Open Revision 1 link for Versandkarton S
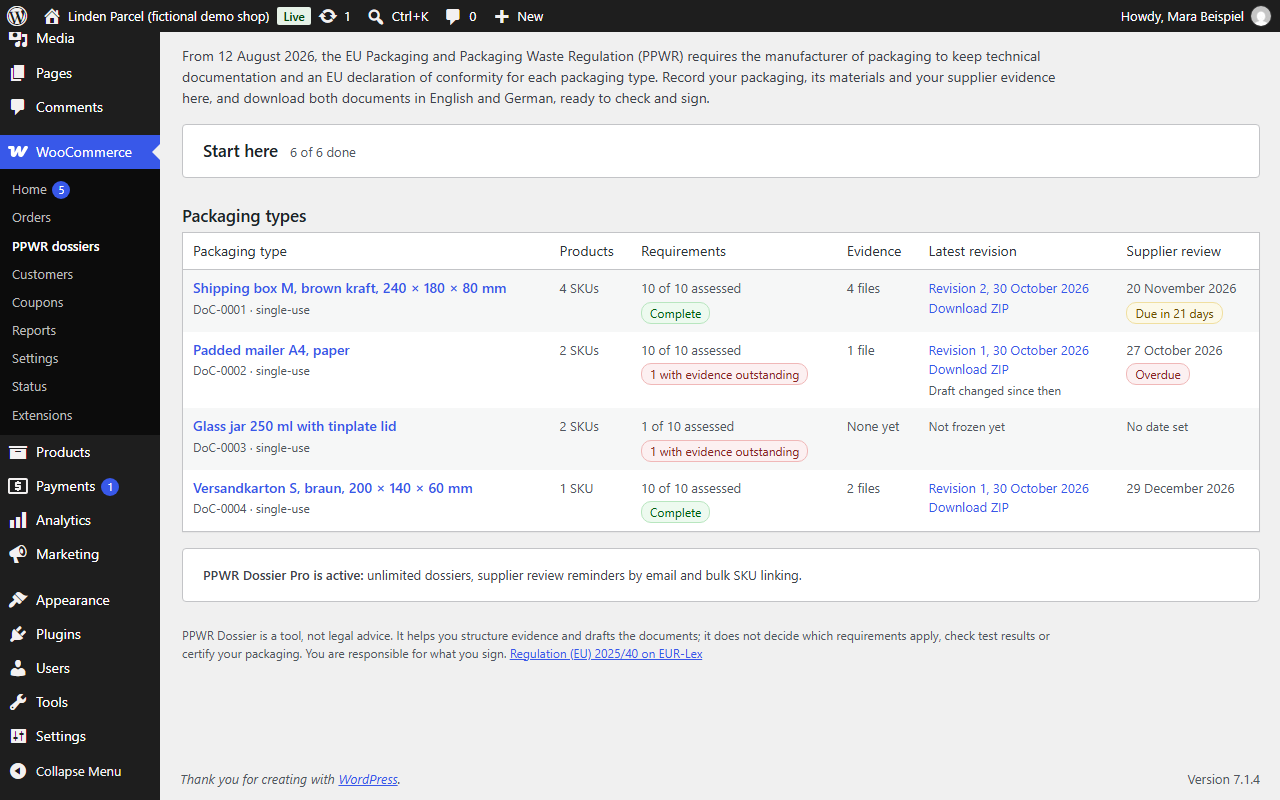The image size is (1280, 800). [1008, 488]
